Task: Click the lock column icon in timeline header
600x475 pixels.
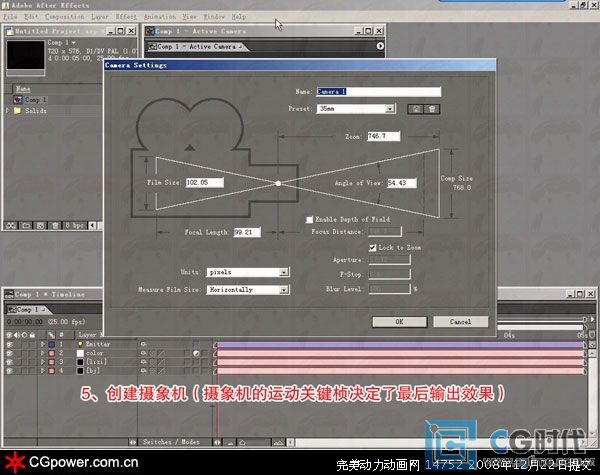Action: coord(33,335)
